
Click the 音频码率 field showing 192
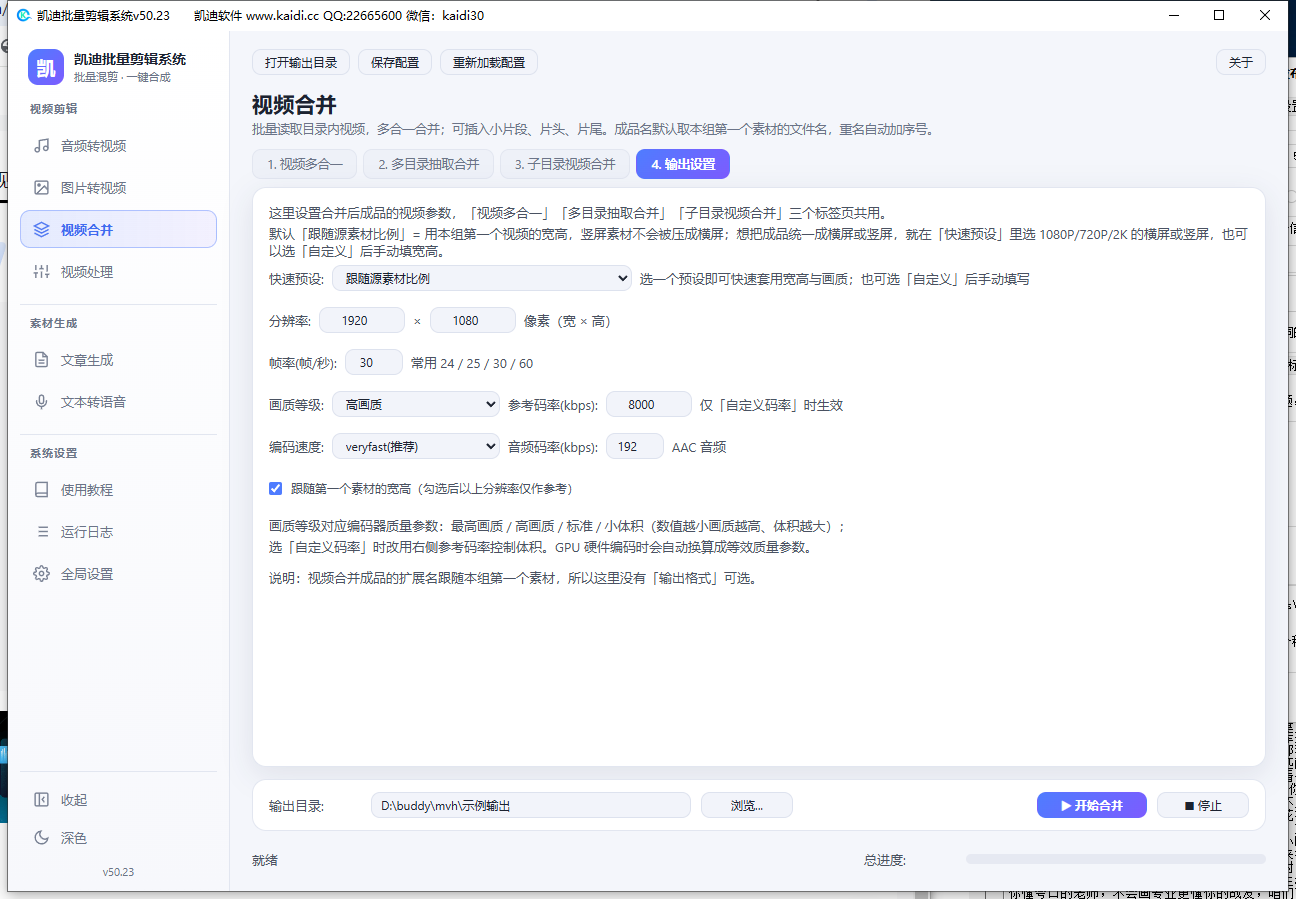point(635,446)
